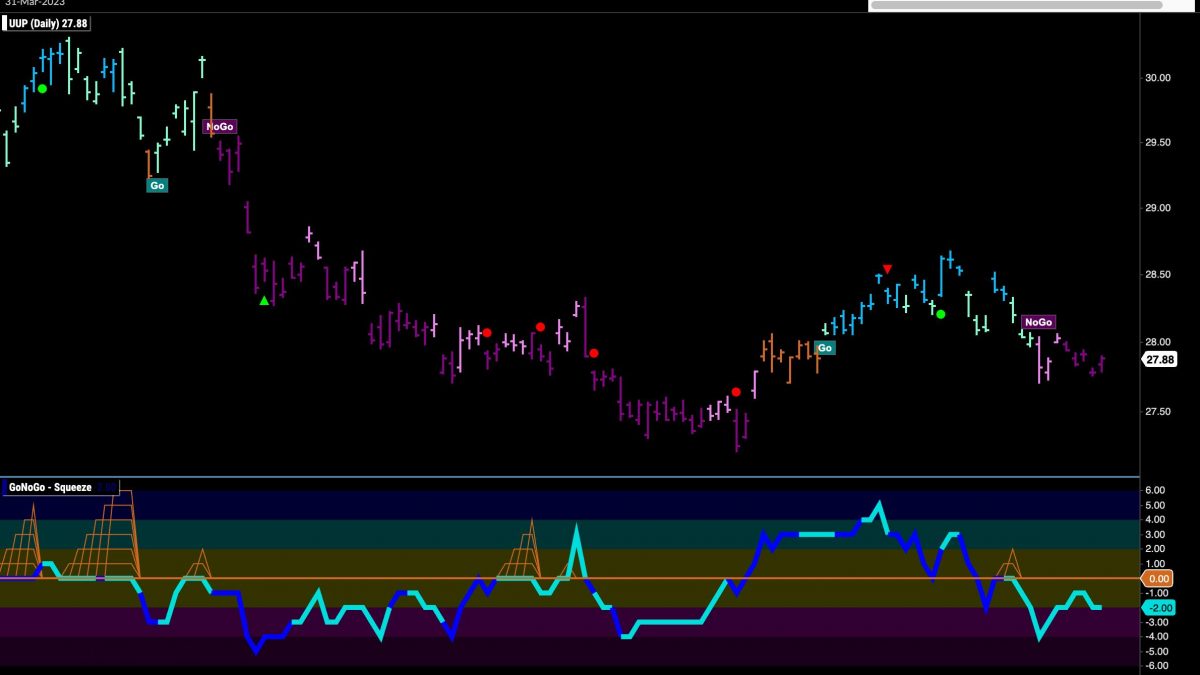Click the -6.00 oscillator axis label

(x=1155, y=665)
